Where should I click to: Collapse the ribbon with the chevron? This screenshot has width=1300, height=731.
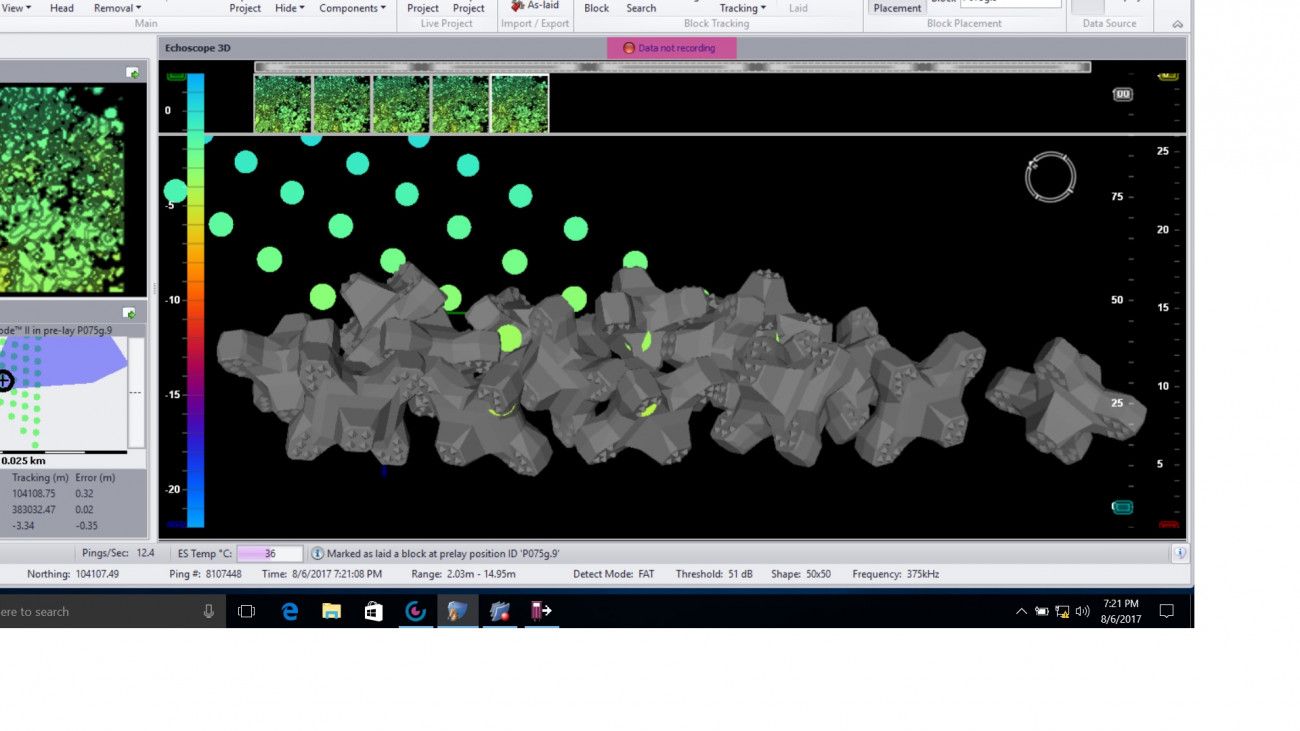(1177, 24)
